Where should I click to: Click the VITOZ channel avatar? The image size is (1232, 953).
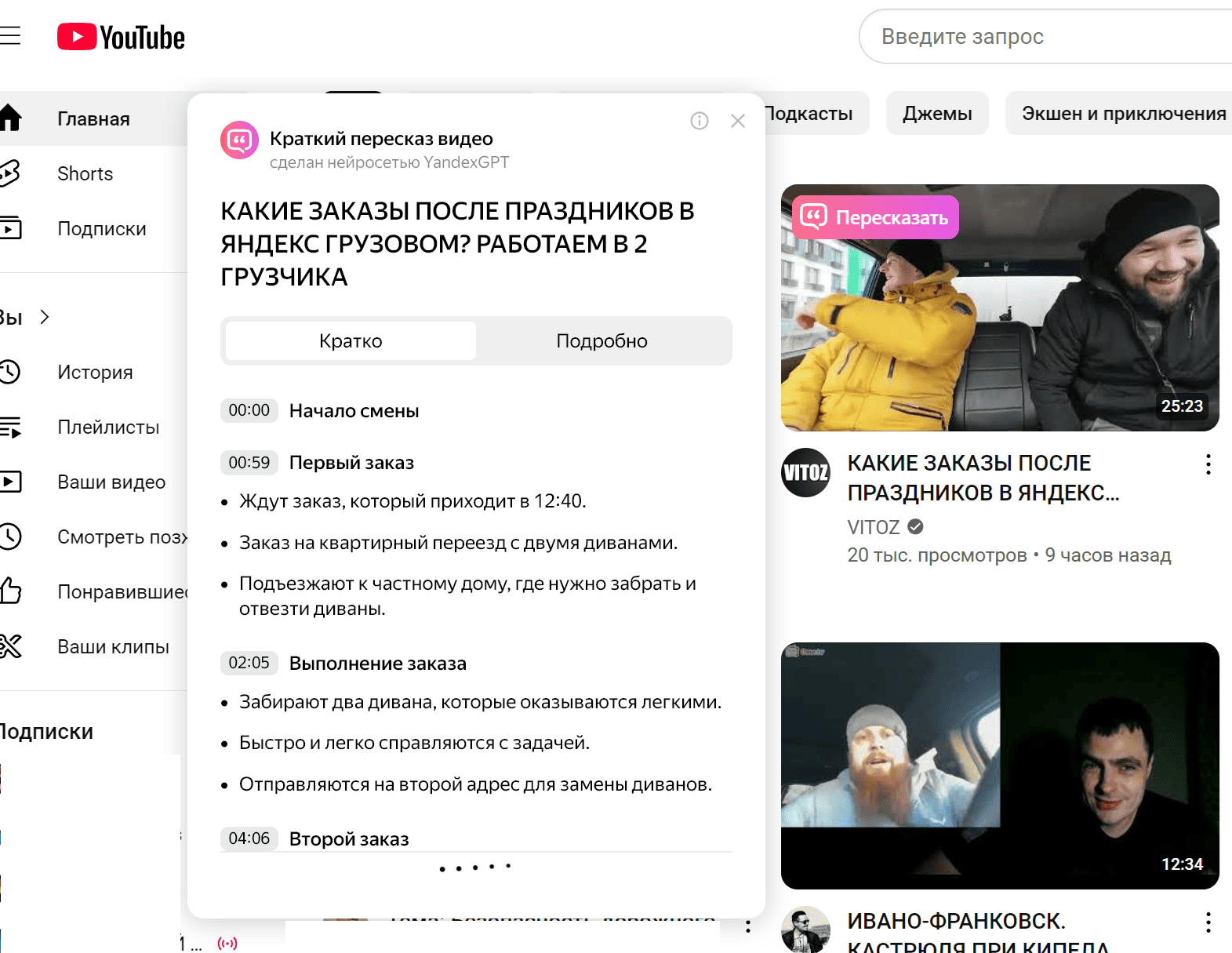coord(805,472)
